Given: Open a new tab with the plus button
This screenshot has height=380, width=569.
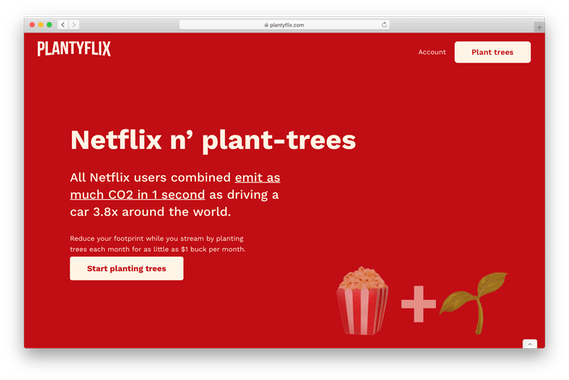Looking at the screenshot, I should [x=539, y=27].
